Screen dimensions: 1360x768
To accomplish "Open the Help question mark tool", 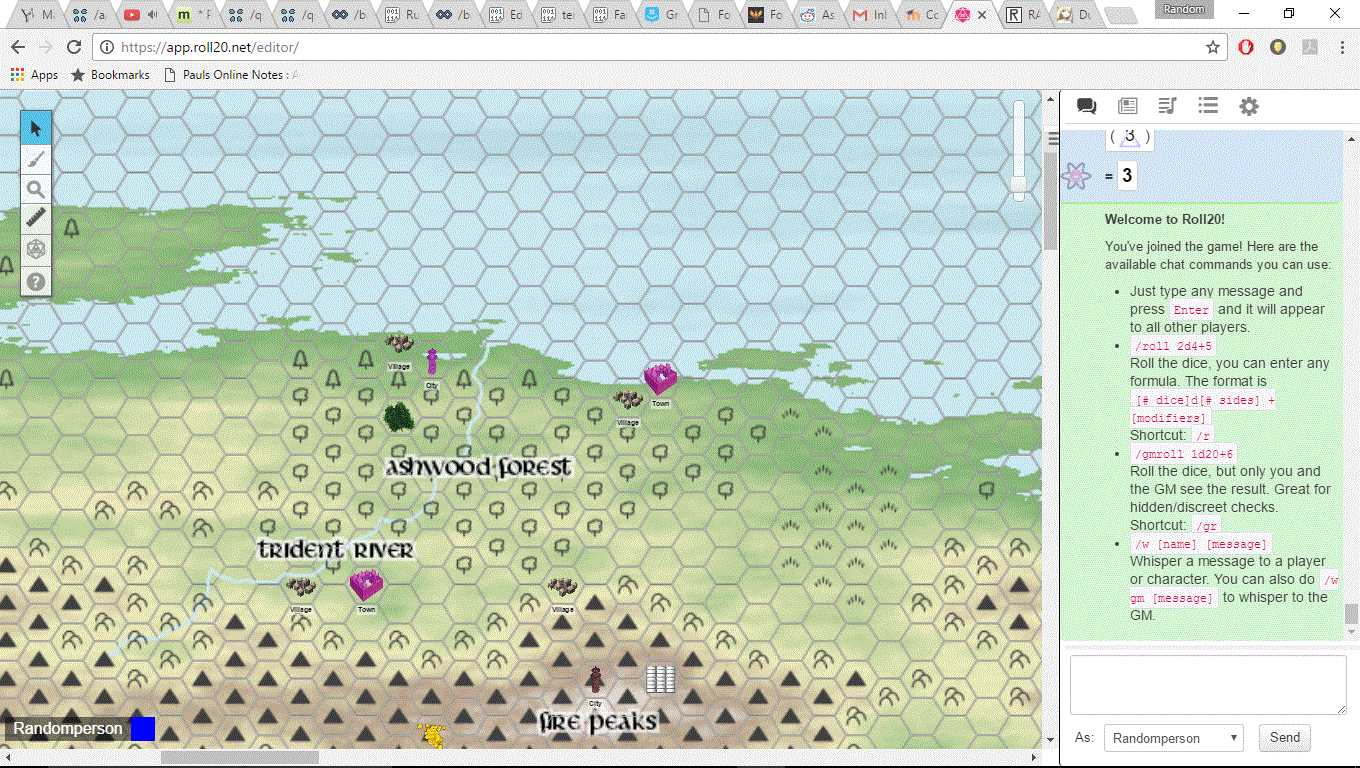I will pyautogui.click(x=36, y=281).
